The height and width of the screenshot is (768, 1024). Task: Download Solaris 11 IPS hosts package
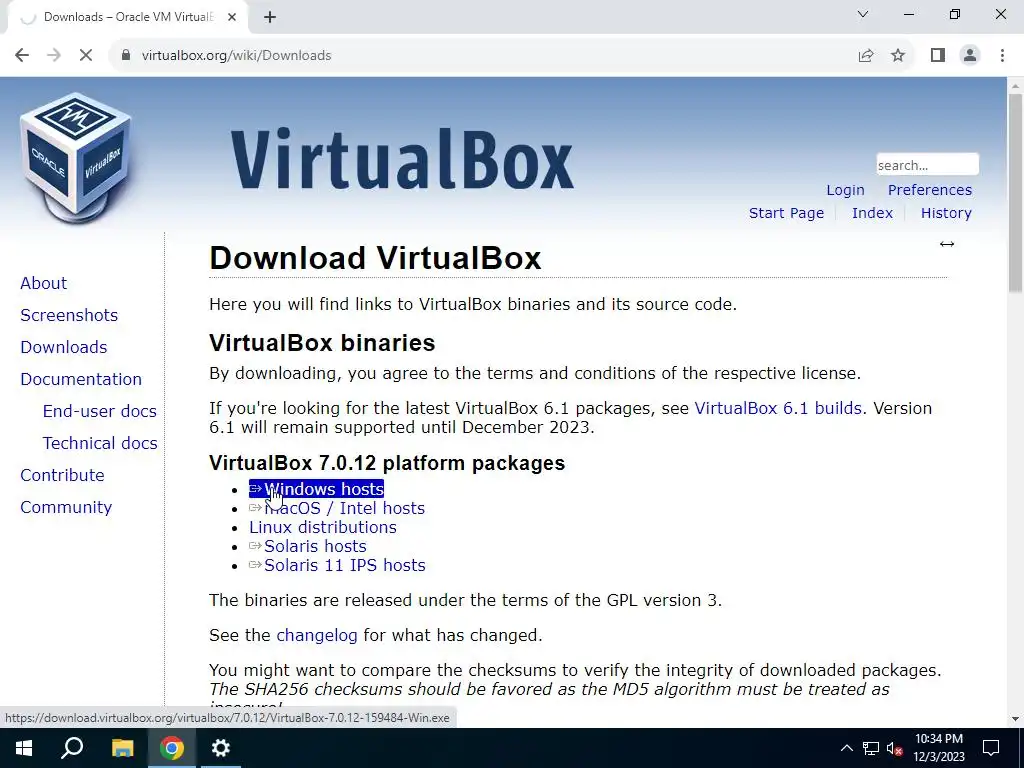point(337,565)
